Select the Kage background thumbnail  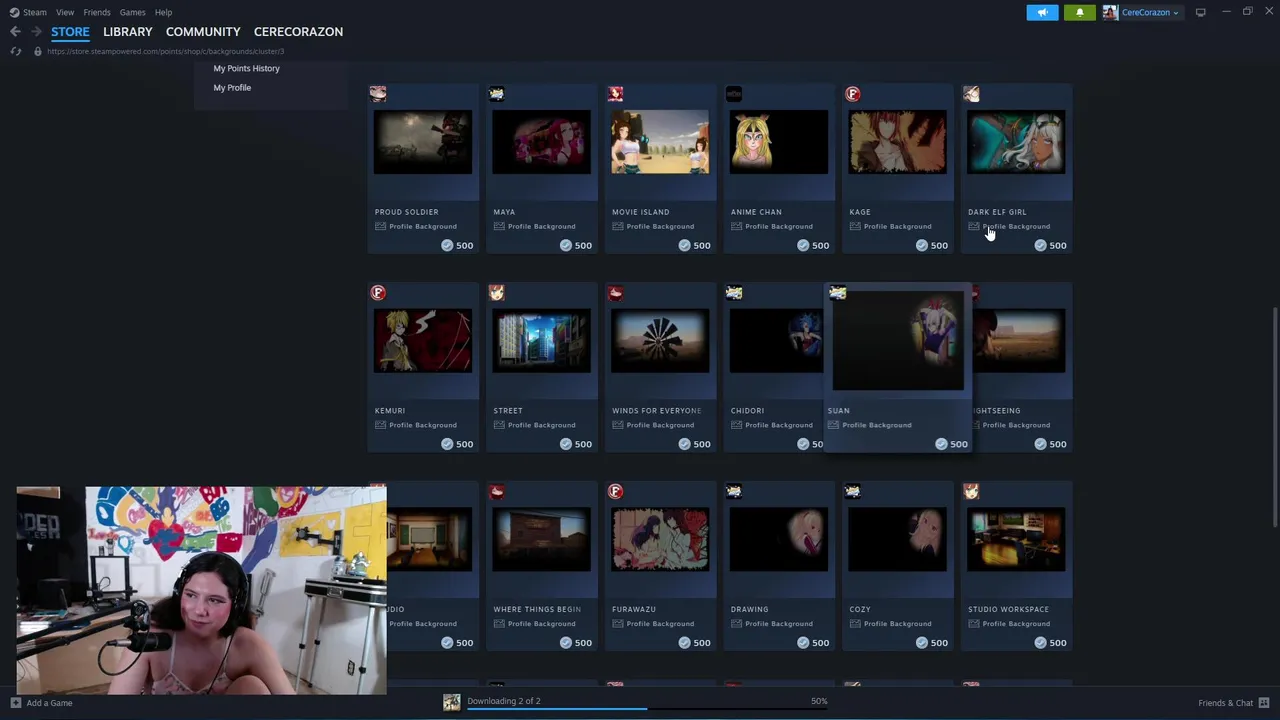[x=897, y=142]
